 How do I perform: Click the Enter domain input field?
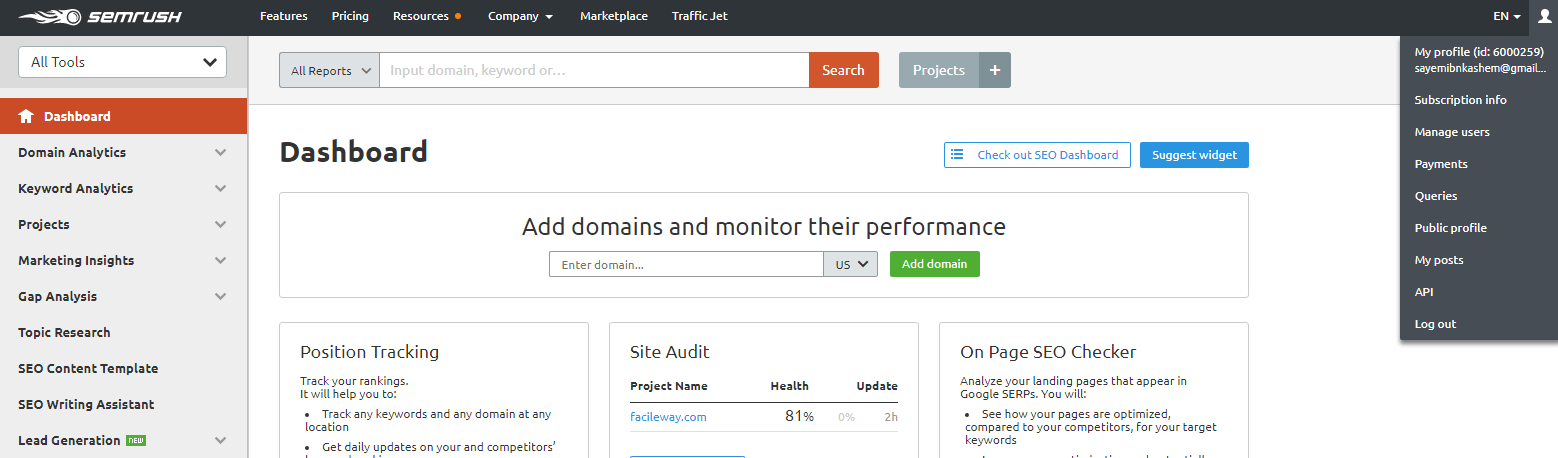point(686,264)
